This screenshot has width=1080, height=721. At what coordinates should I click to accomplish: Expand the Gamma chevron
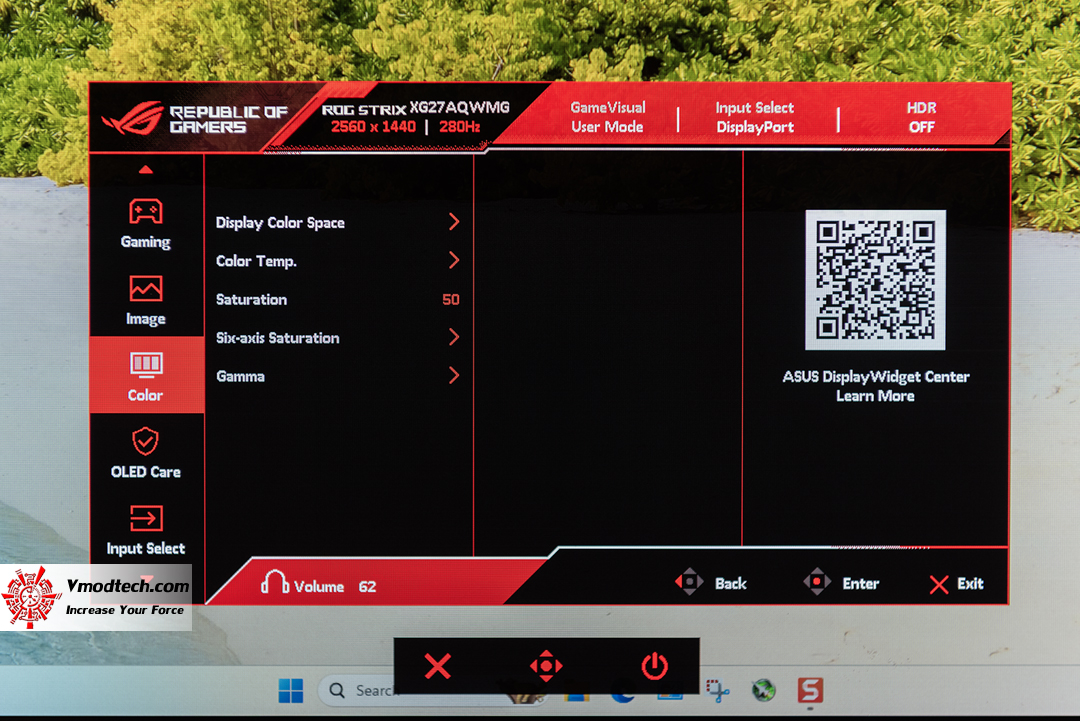[454, 376]
